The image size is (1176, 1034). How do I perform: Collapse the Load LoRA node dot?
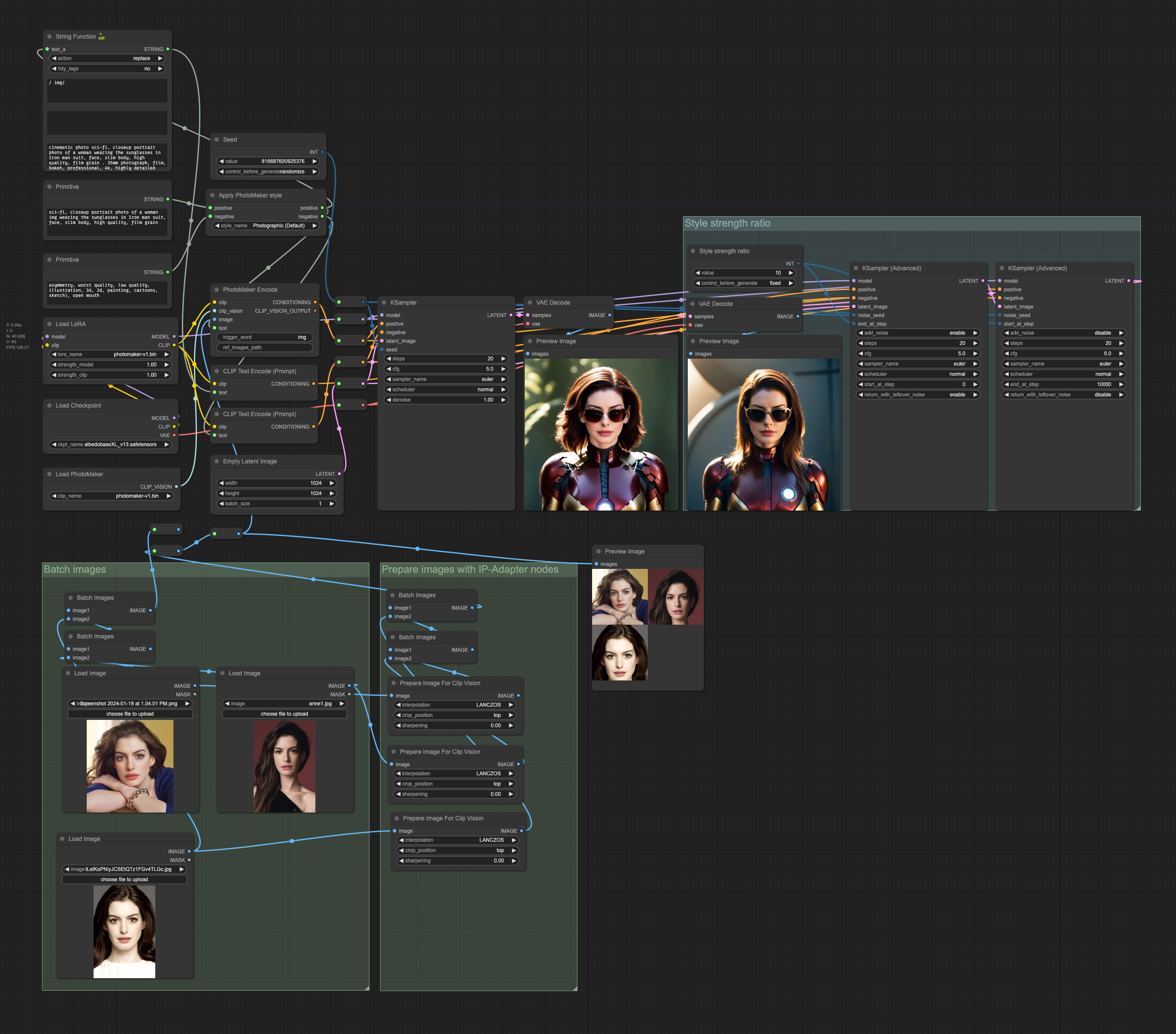click(49, 324)
